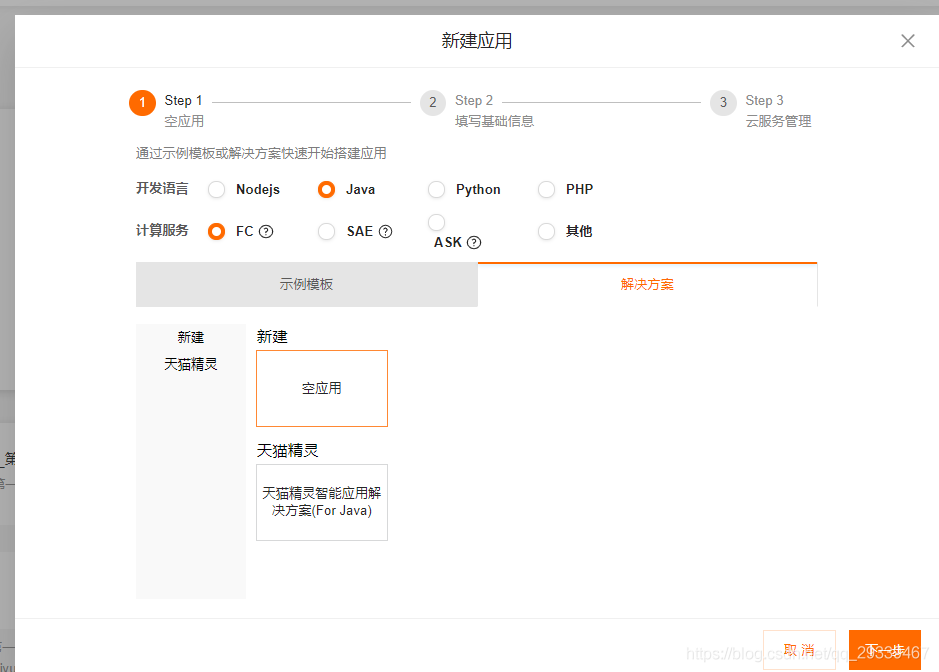Image resolution: width=939 pixels, height=672 pixels.
Task: Select 新建 in the left category list
Action: coord(190,337)
